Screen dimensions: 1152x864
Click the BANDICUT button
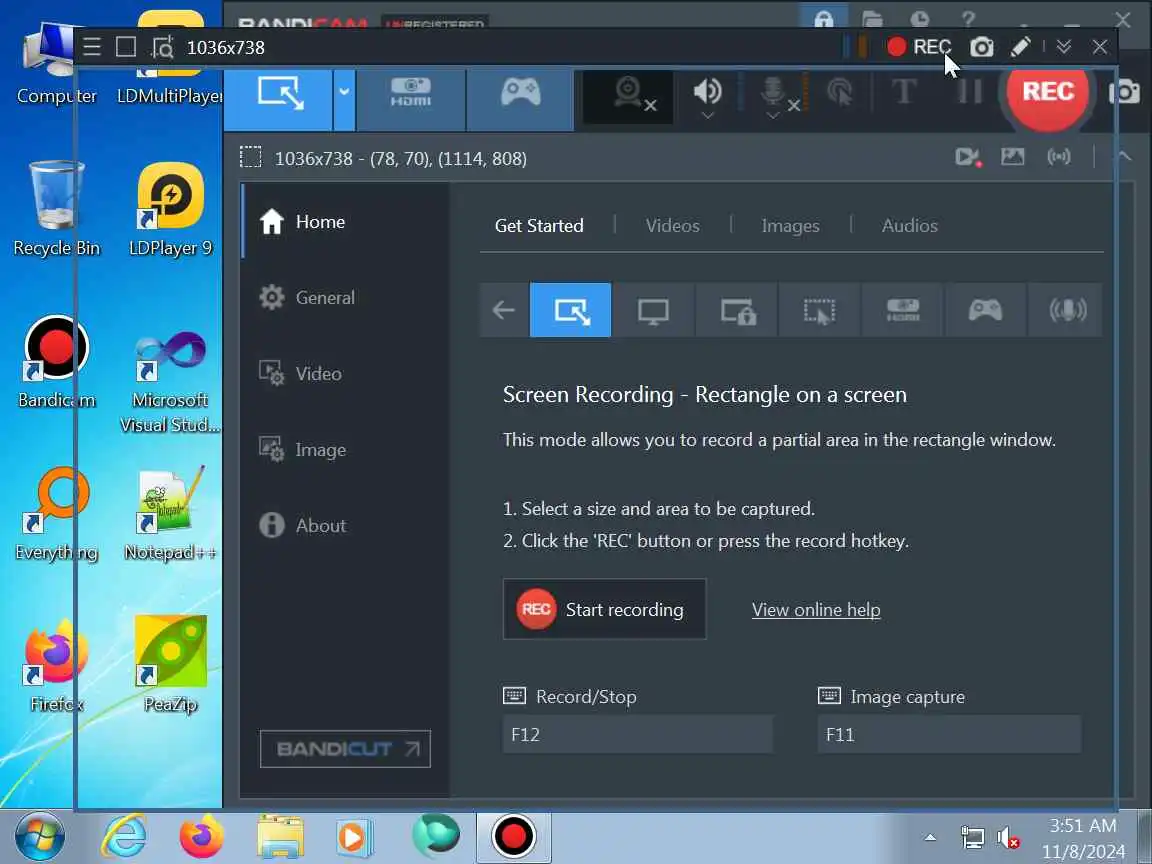[345, 749]
